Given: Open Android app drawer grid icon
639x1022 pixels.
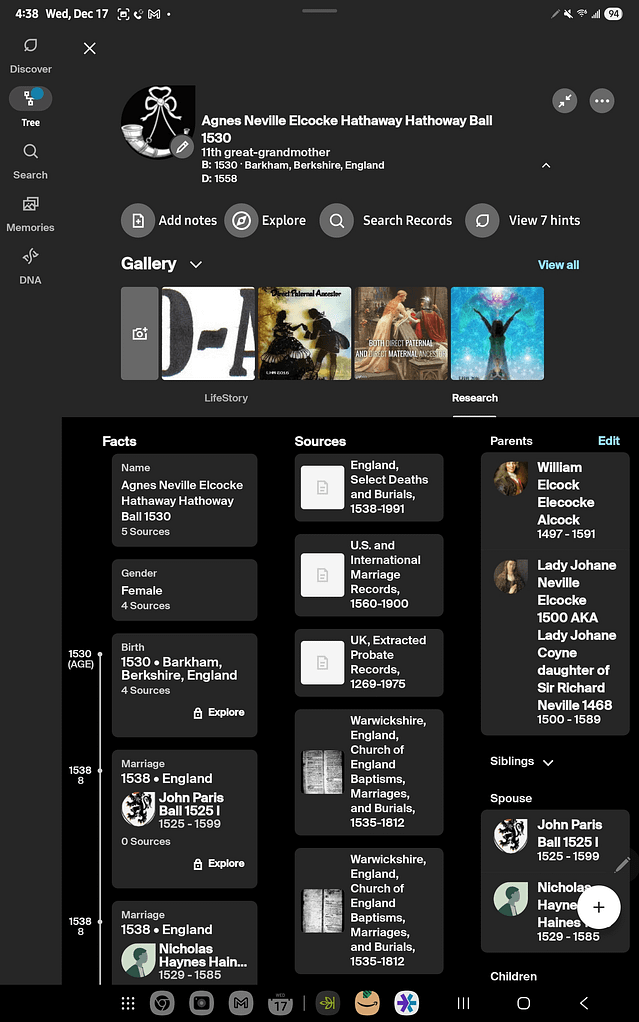Looking at the screenshot, I should tap(128, 1003).
